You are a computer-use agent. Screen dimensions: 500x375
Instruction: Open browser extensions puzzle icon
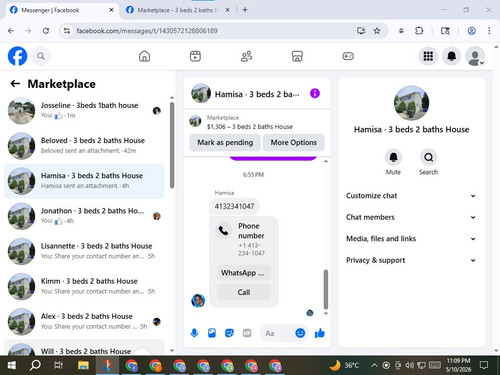(419, 31)
